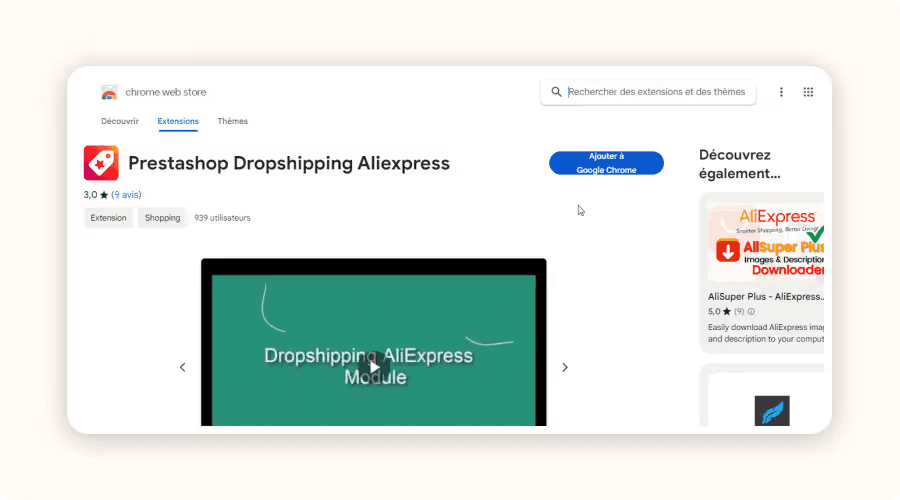
Task: Open AliSuper Plus - AliExpress title link
Action: click(766, 297)
